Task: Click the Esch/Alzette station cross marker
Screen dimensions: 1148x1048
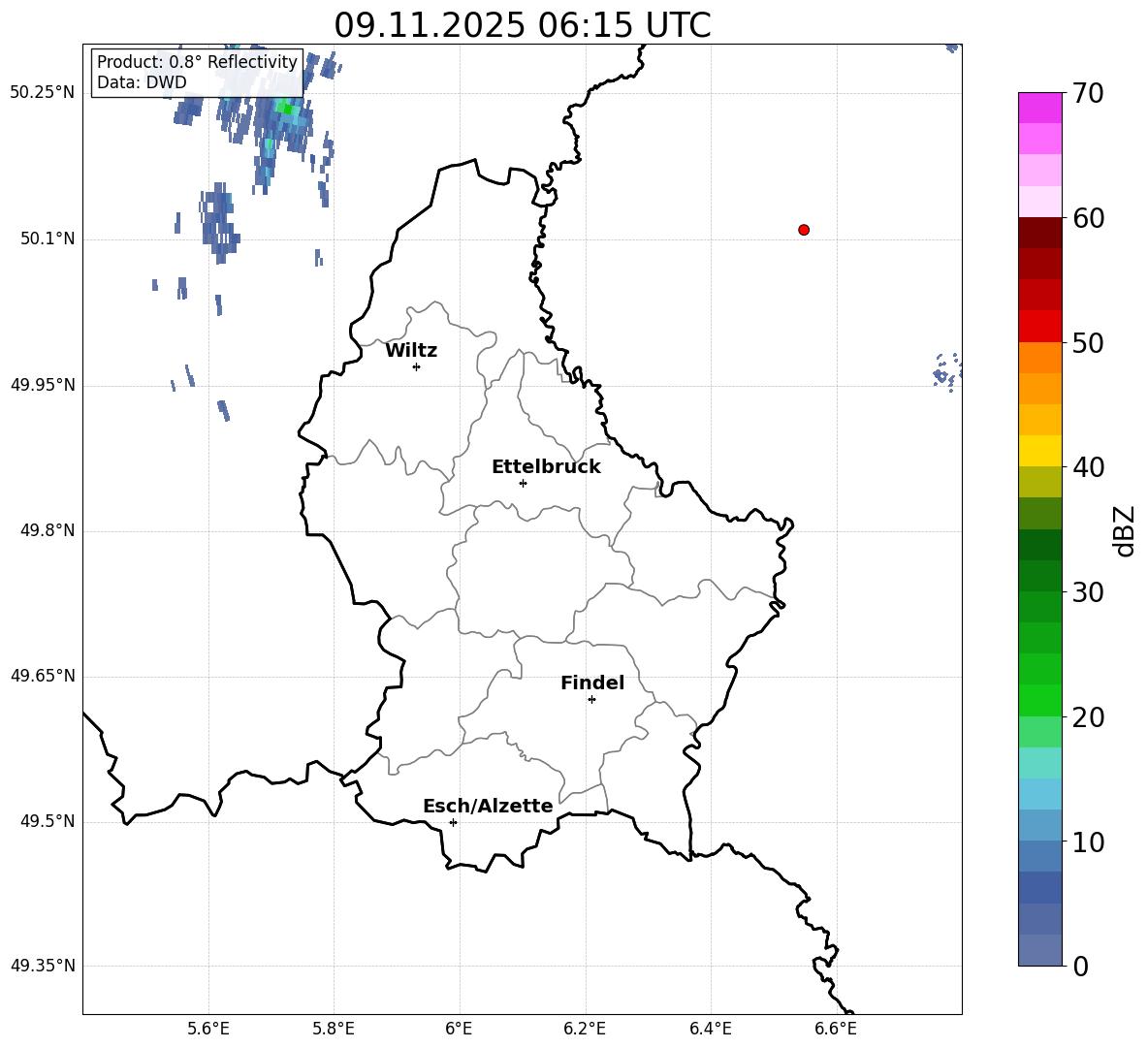Action: (453, 822)
